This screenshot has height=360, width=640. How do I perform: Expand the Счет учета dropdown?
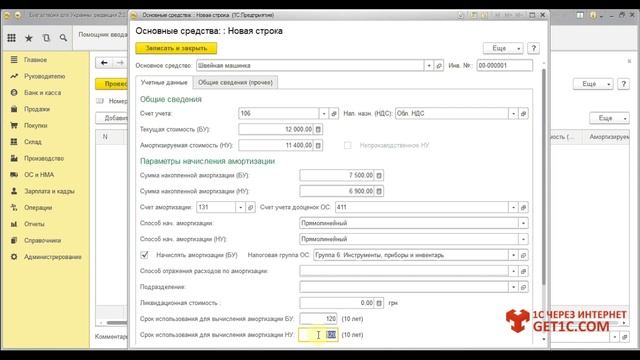324,113
